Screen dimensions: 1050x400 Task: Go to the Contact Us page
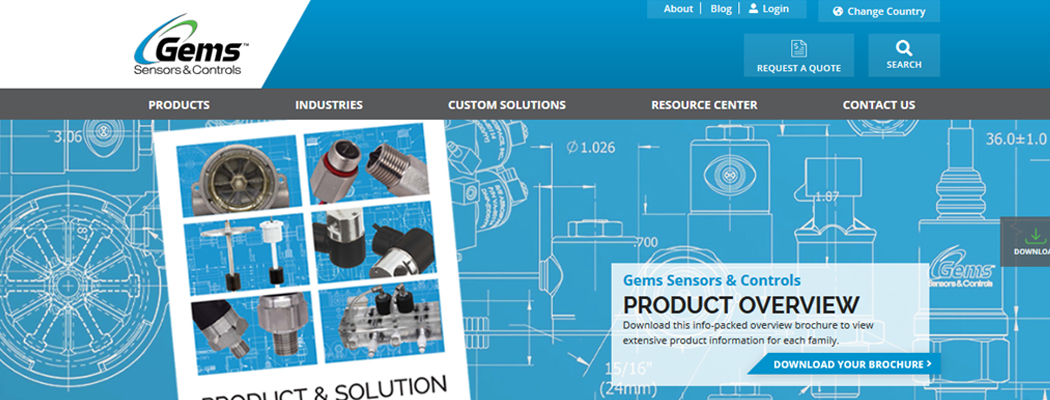878,105
